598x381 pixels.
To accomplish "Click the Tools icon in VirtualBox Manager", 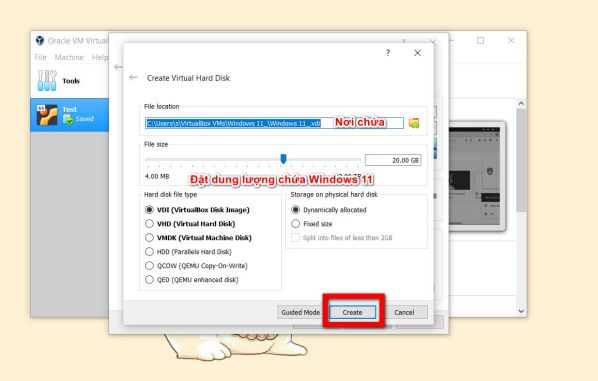I will pyautogui.click(x=47, y=80).
